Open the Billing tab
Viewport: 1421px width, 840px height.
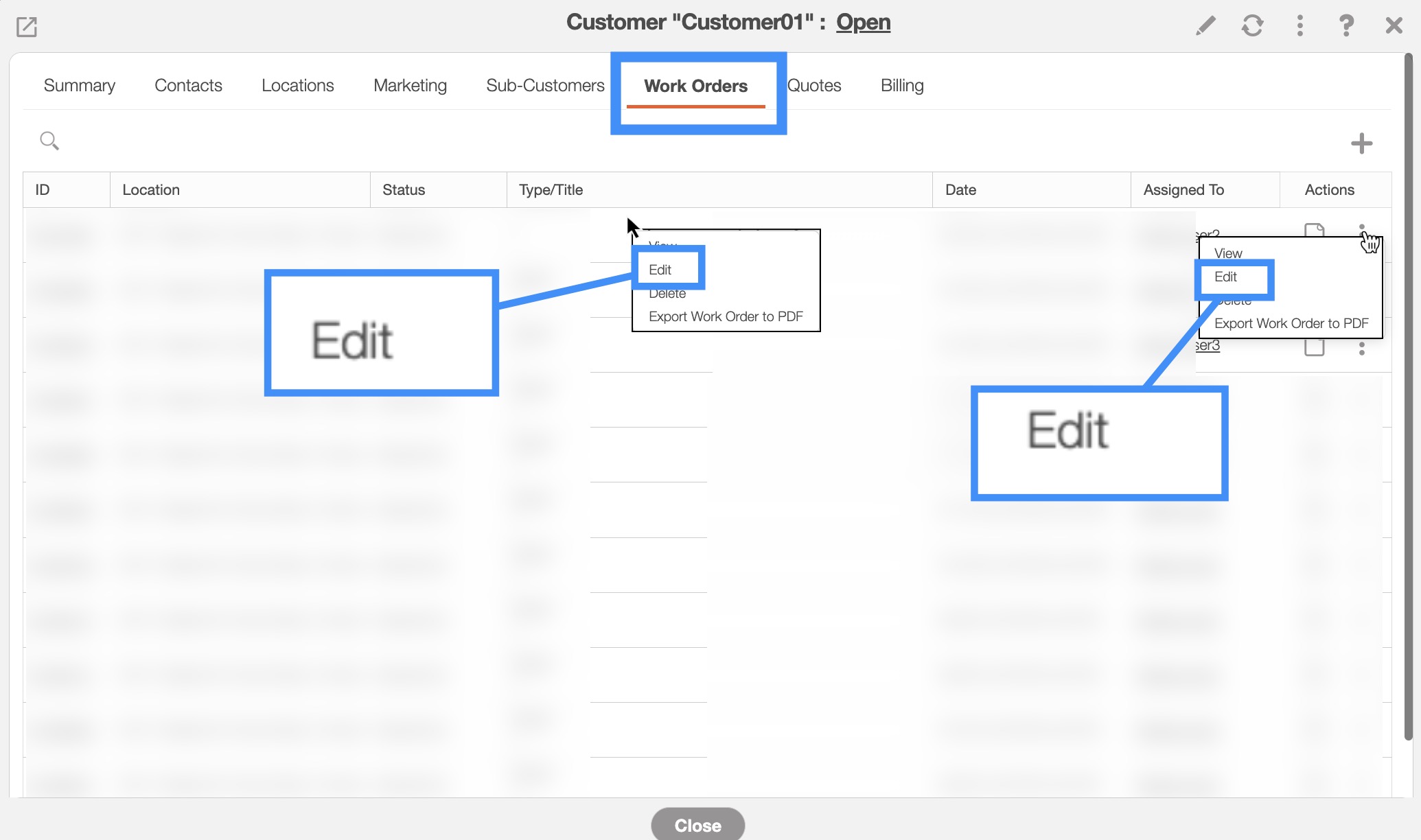(x=902, y=86)
